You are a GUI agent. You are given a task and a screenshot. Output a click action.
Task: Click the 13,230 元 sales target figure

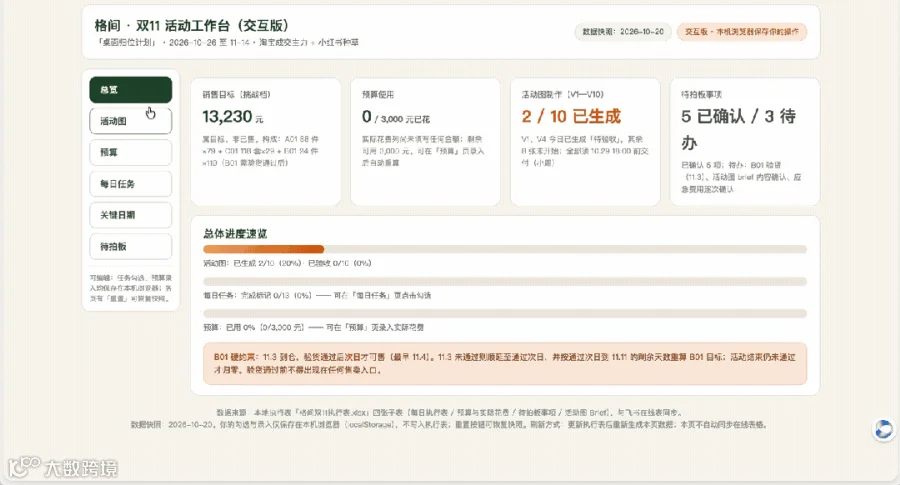pos(232,117)
